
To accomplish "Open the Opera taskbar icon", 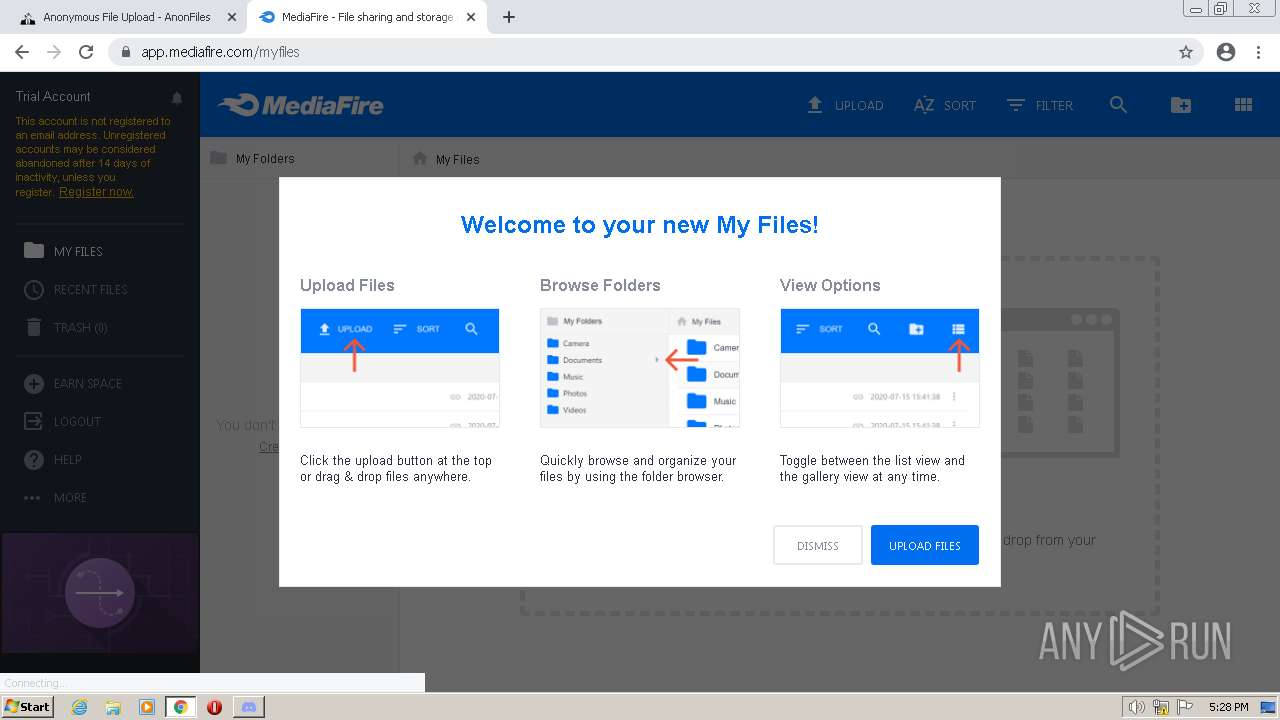I will click(x=214, y=707).
